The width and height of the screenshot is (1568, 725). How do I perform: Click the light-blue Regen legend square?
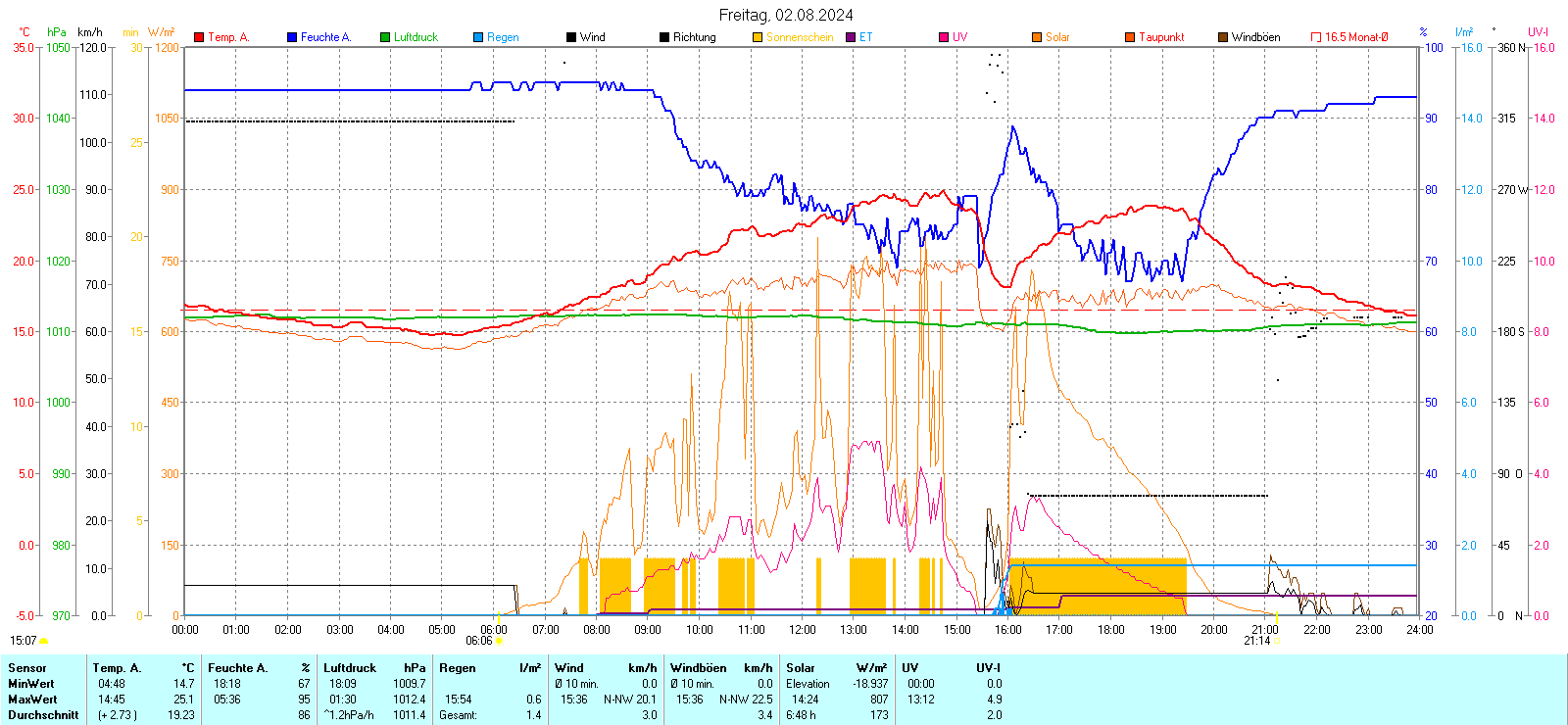478,37
